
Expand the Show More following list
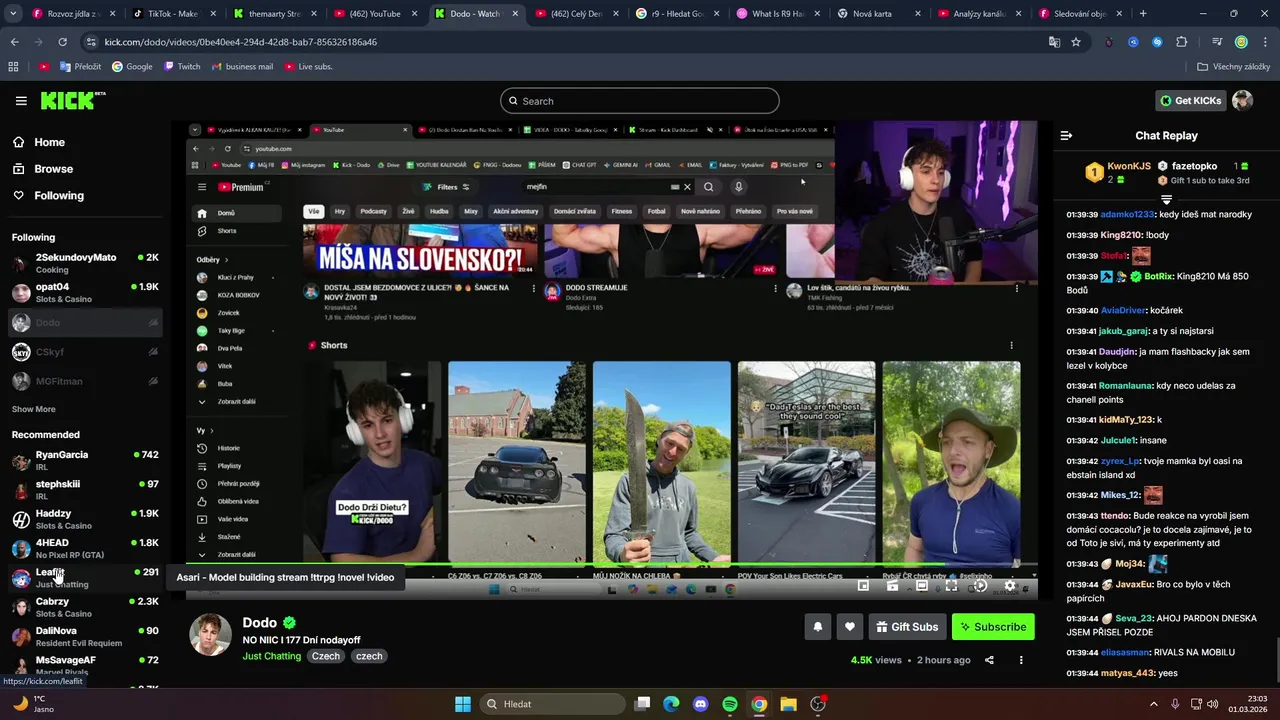[x=34, y=409]
